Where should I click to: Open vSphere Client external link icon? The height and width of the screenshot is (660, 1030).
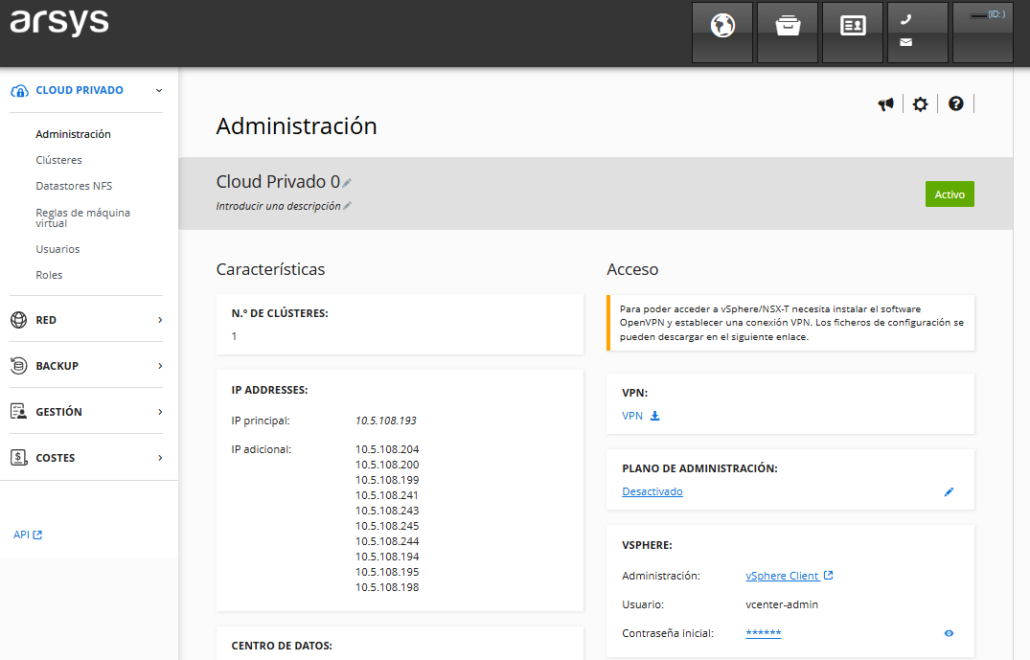[x=828, y=575]
